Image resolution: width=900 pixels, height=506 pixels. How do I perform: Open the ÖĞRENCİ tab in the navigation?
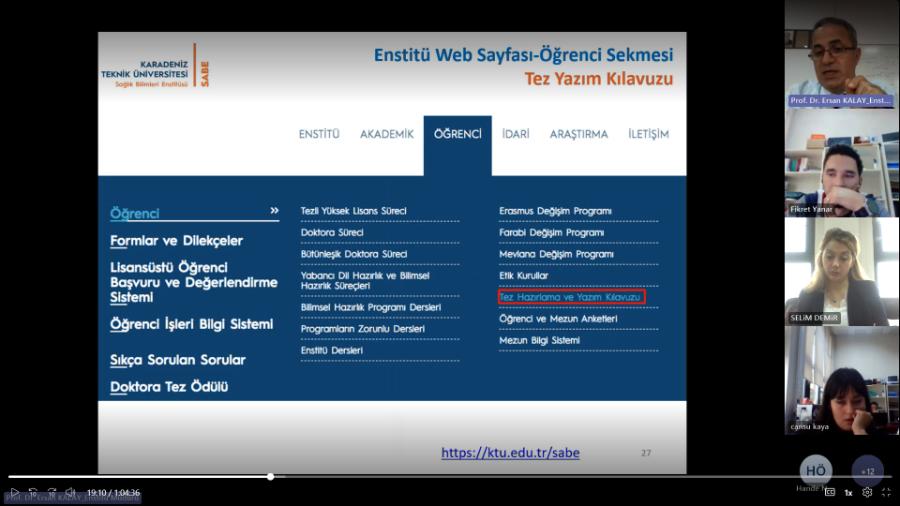point(457,134)
